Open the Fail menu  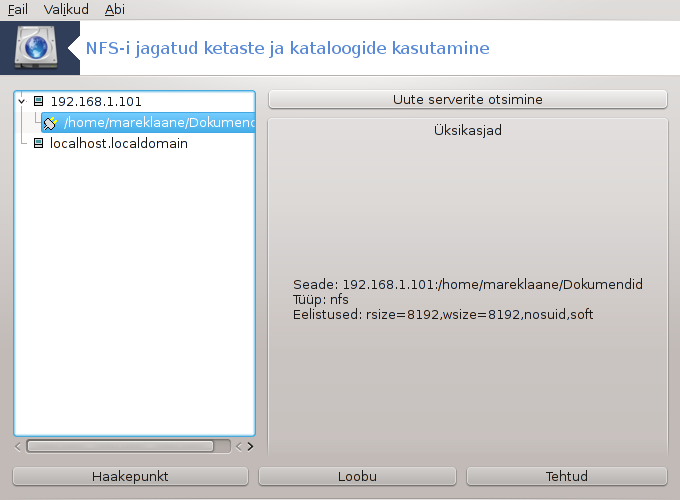click(x=18, y=9)
